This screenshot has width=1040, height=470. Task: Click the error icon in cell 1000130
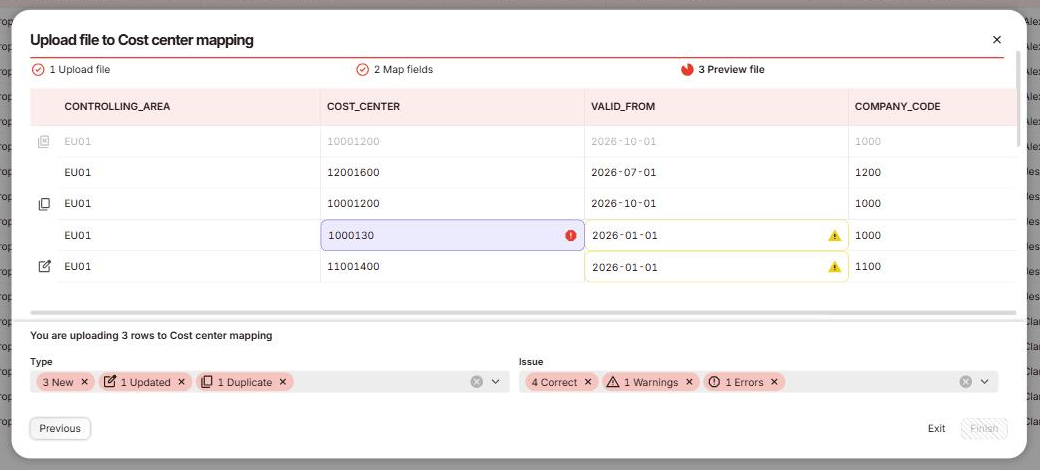pos(570,235)
